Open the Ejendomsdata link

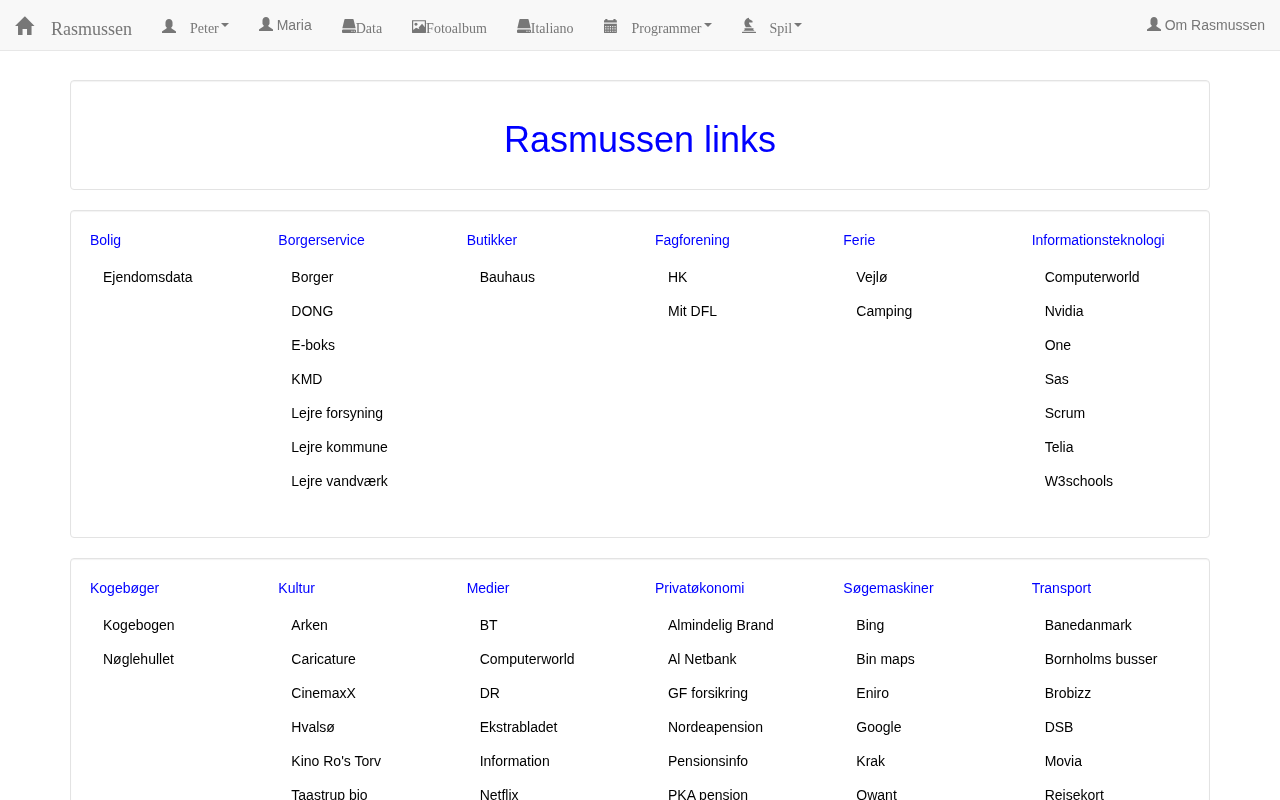[x=148, y=277]
